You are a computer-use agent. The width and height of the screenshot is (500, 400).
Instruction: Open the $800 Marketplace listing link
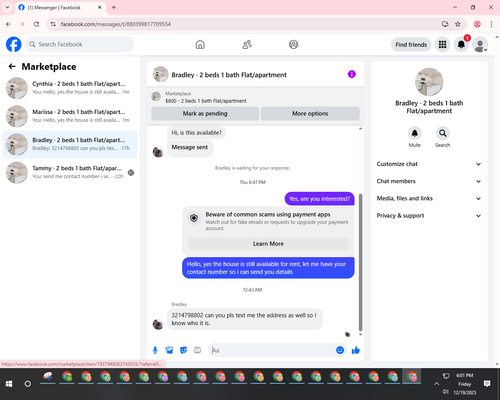206,101
